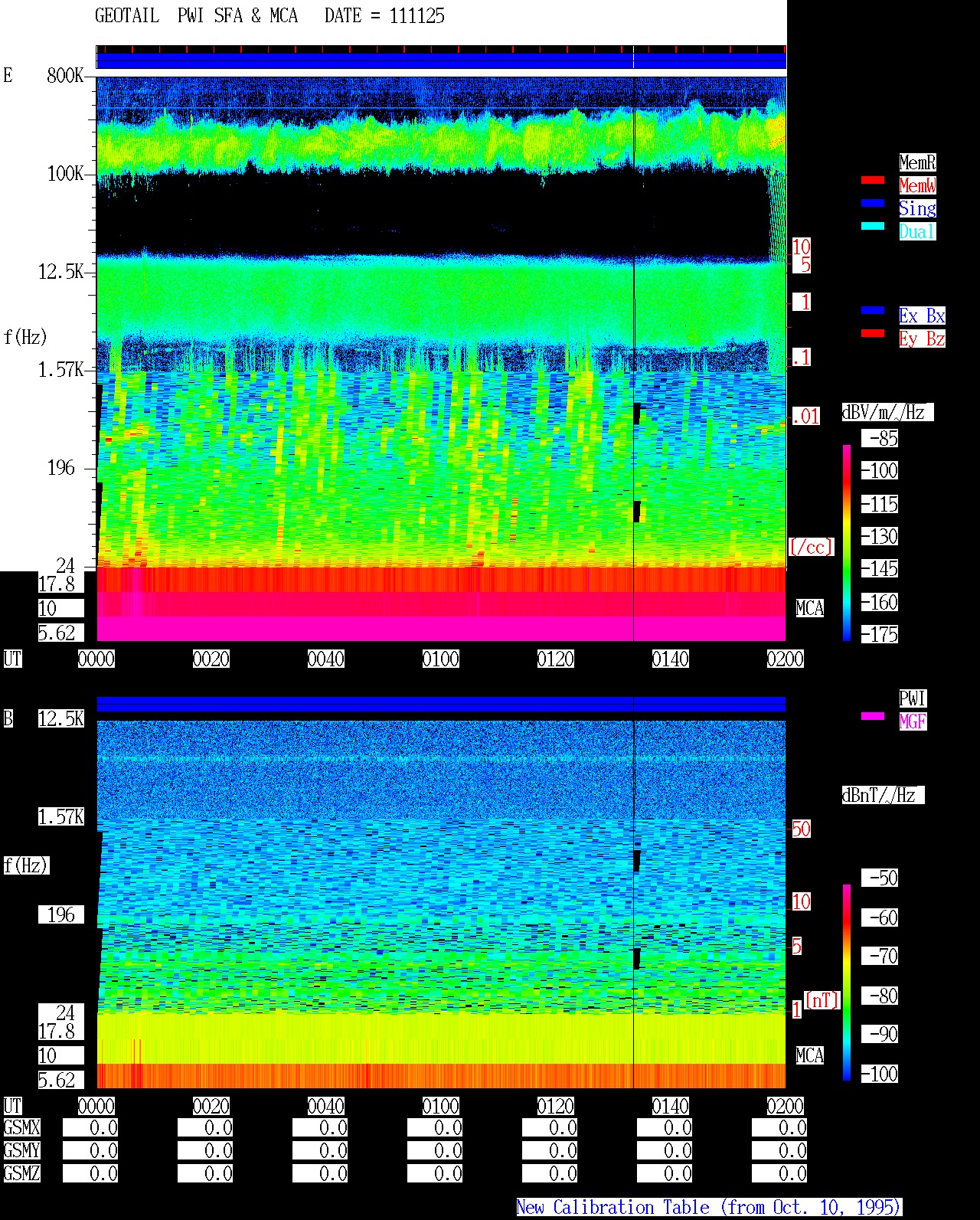Click the blue mode status bar above E spectrogram
980x1220 pixels.
coord(441,61)
